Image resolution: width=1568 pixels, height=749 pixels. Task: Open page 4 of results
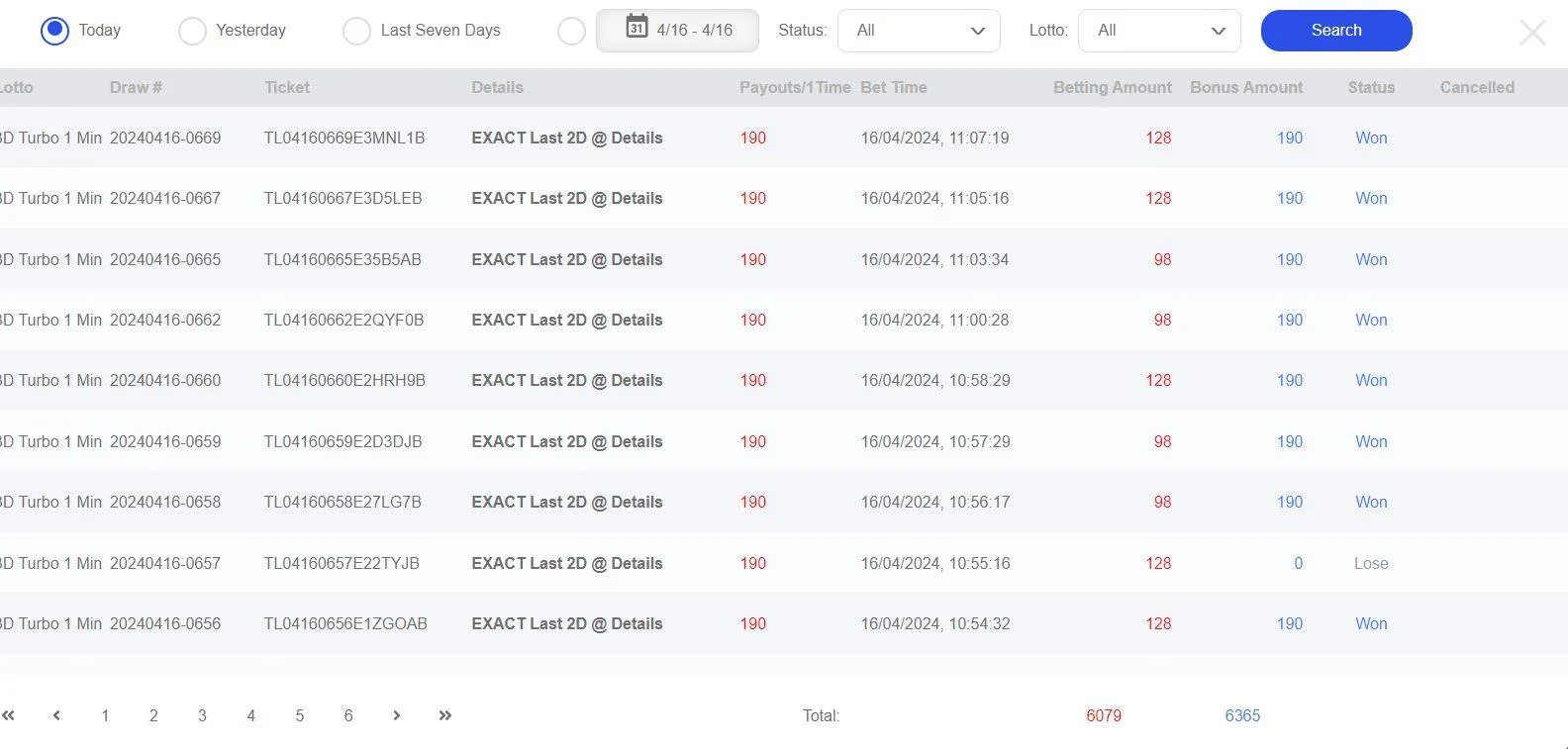(x=250, y=715)
